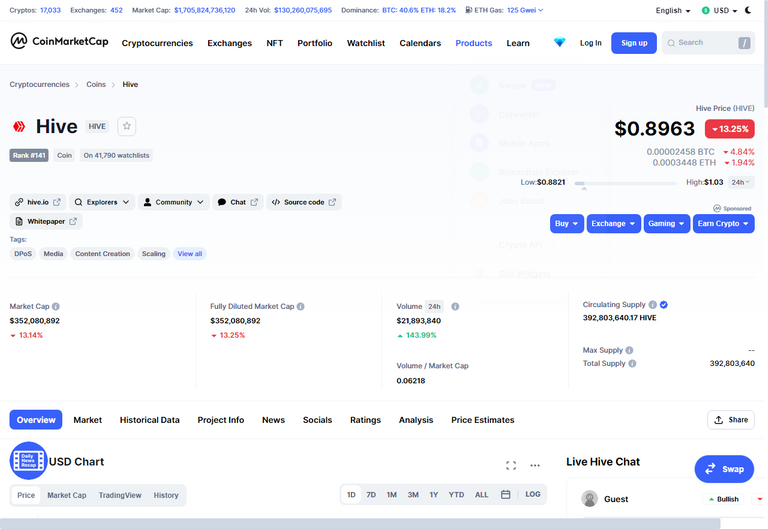Open hive.io website link
This screenshot has width=768, height=529.
pos(38,202)
